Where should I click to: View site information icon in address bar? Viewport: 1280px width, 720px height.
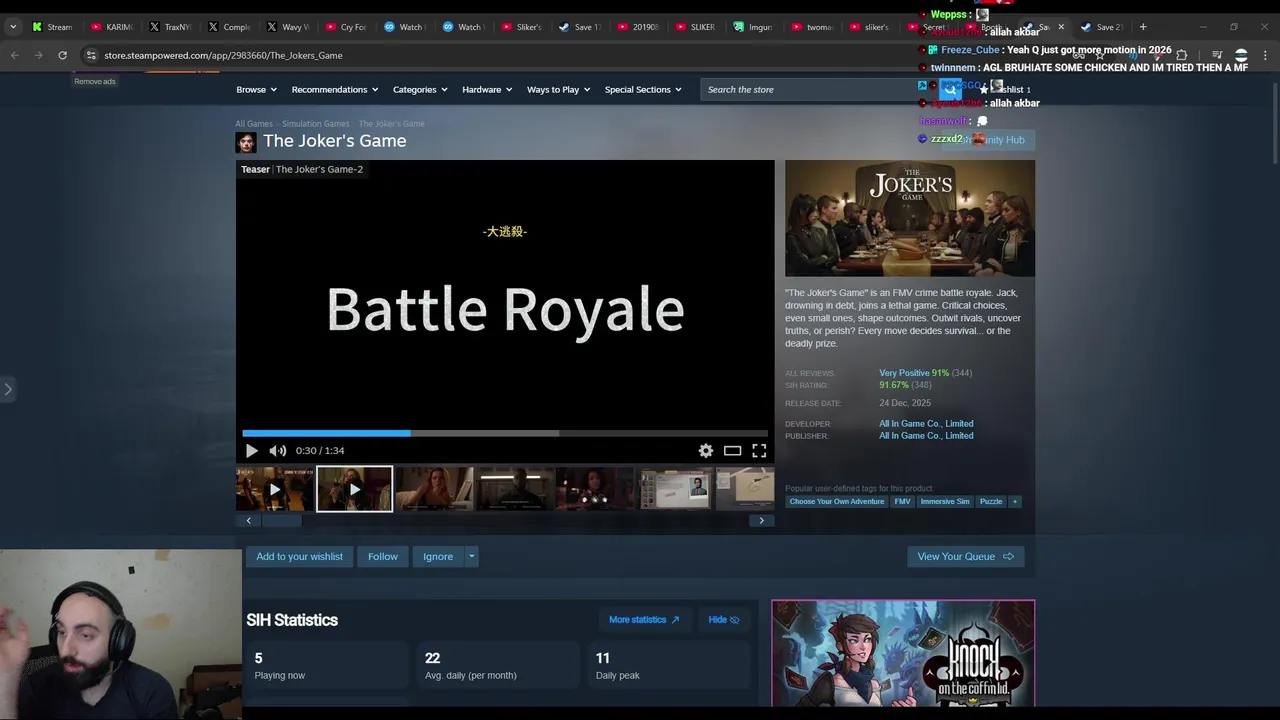(x=91, y=55)
